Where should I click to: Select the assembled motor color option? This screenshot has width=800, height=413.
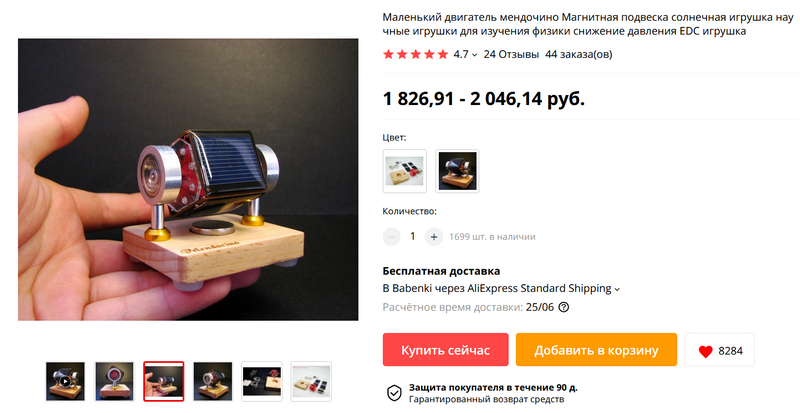point(457,171)
